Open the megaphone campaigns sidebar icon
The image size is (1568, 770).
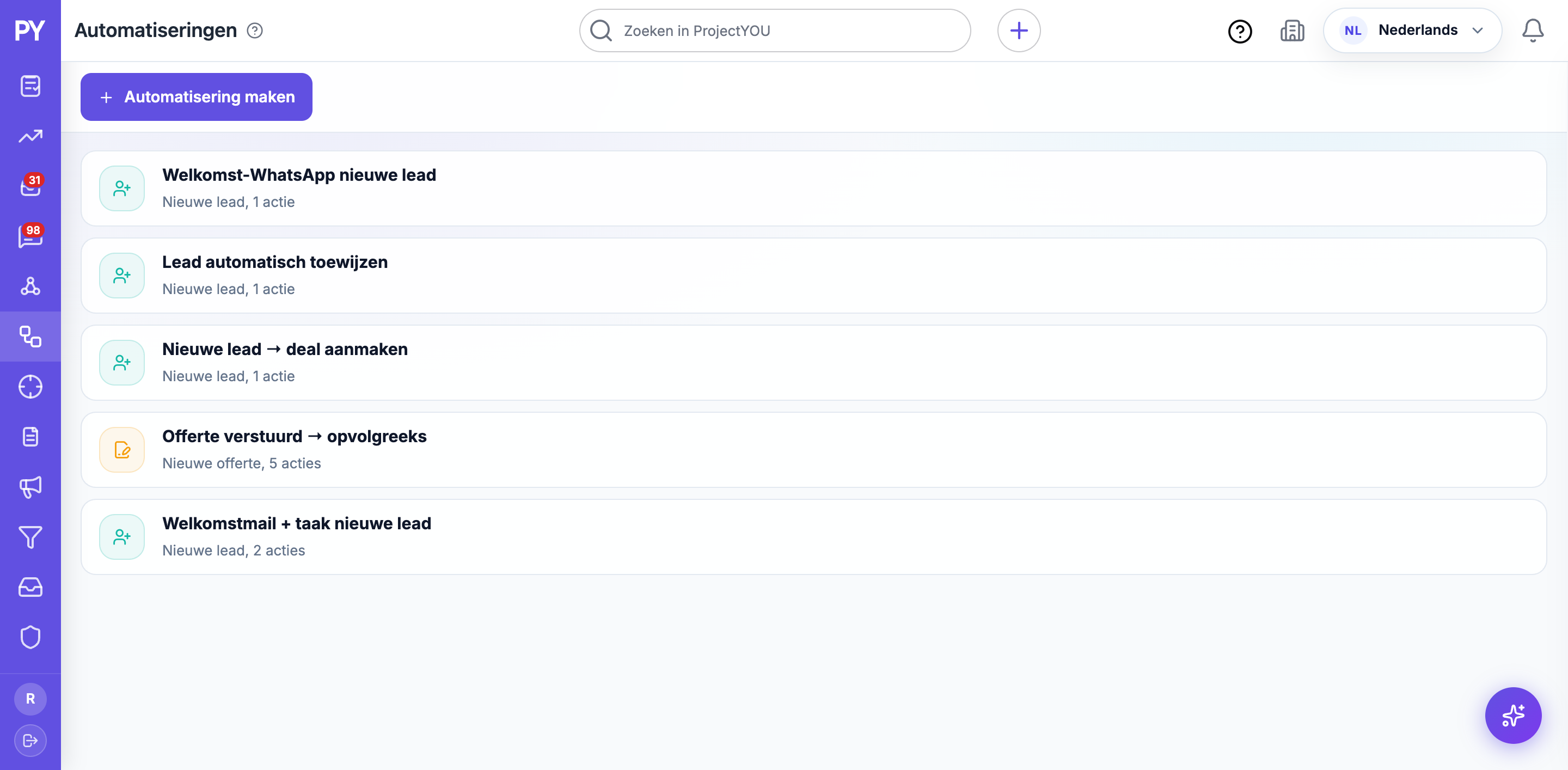click(x=30, y=487)
